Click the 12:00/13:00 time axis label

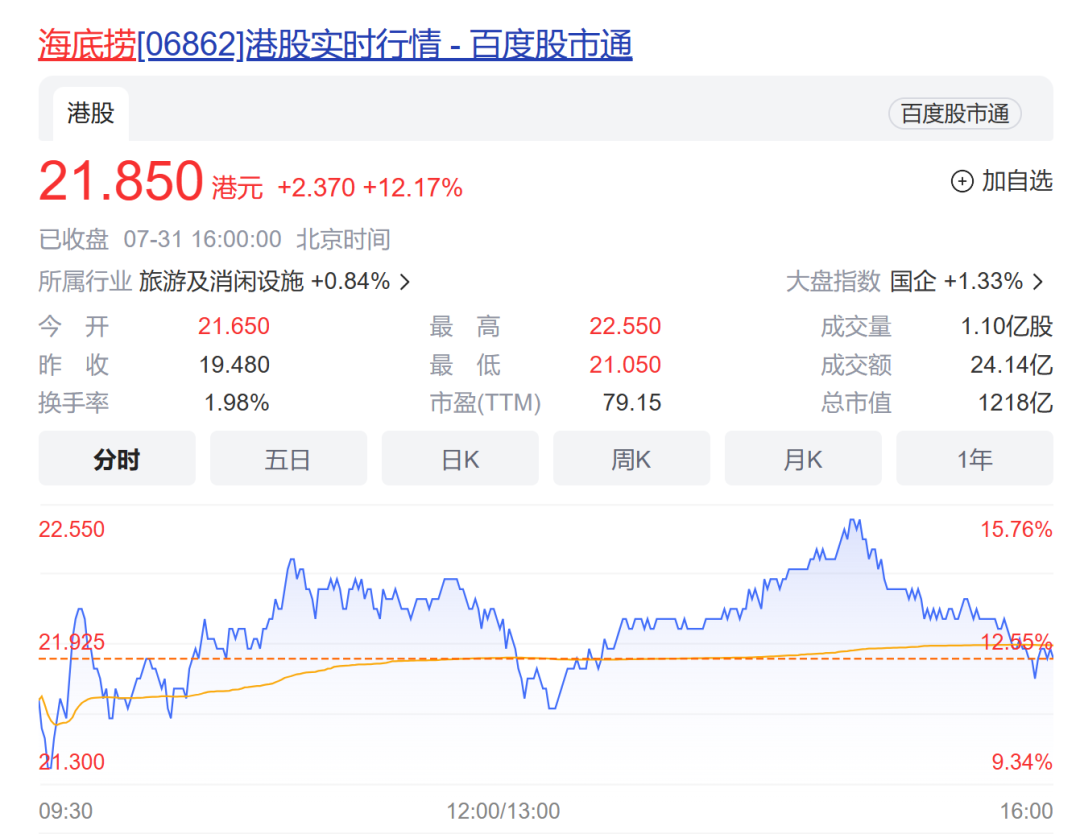(503, 811)
